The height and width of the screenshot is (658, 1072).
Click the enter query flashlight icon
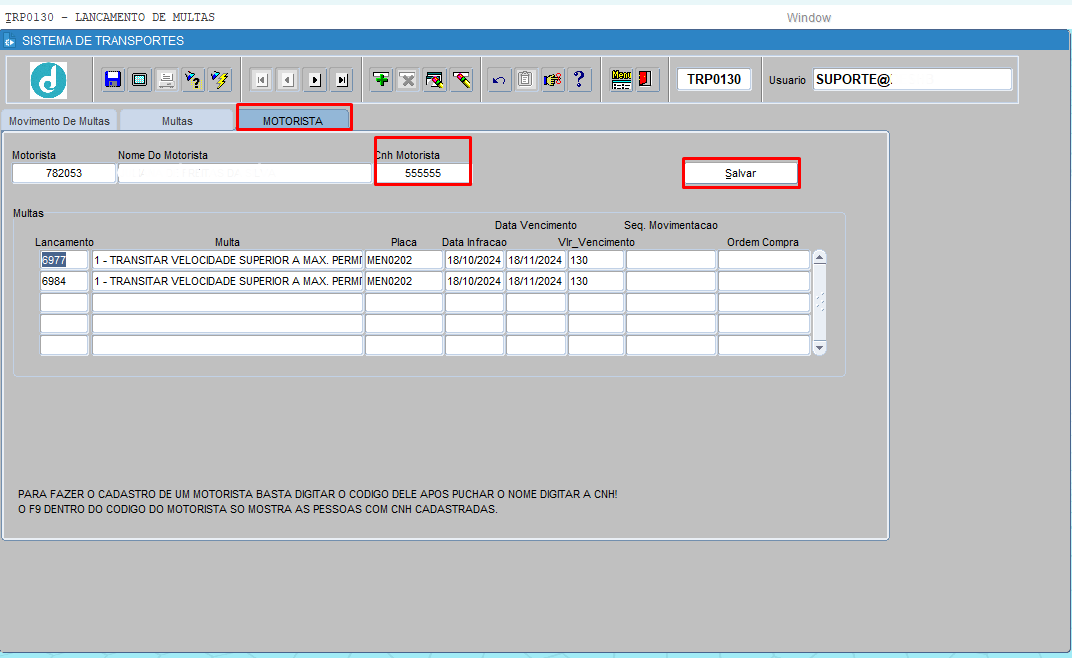point(193,79)
